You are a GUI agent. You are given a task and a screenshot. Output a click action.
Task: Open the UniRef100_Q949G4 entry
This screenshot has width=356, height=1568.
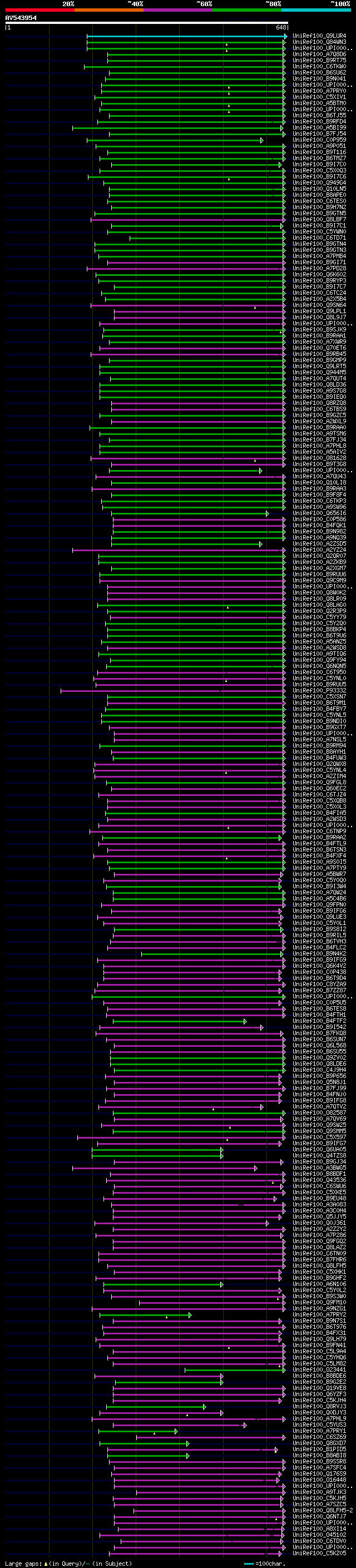point(319,182)
